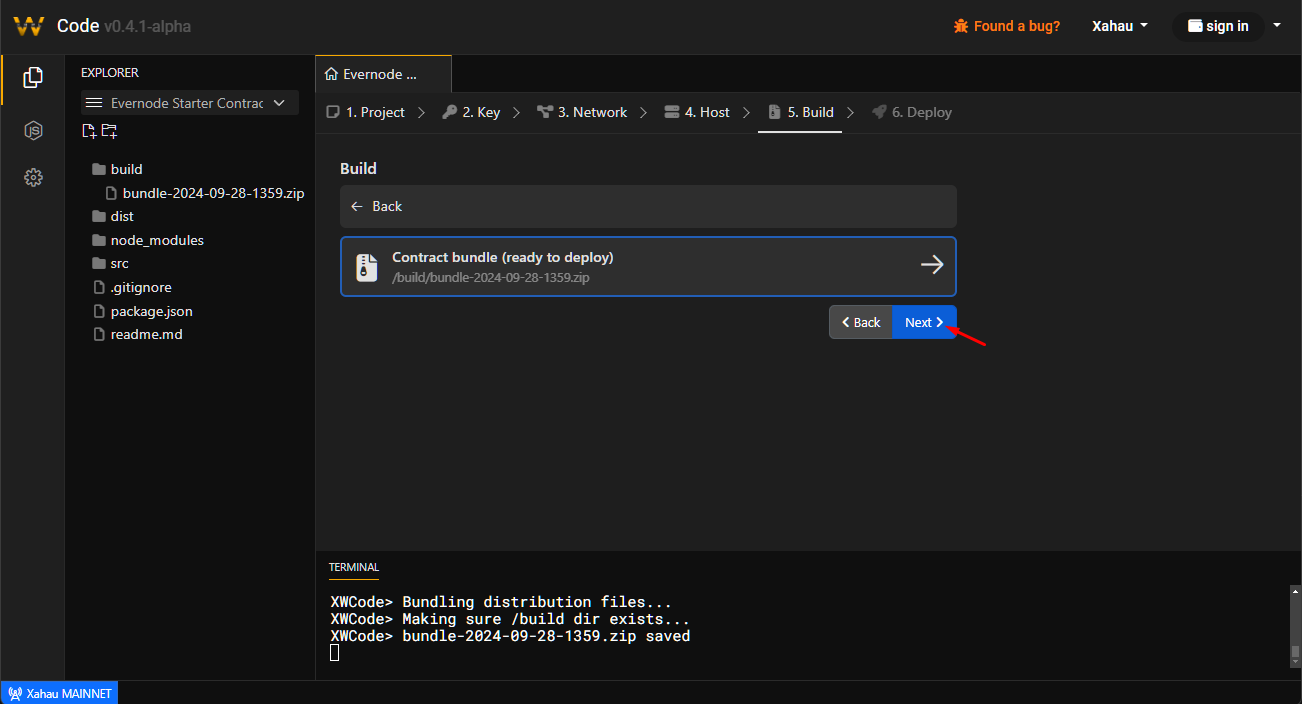The height and width of the screenshot is (704, 1302).
Task: Click the hamburger icon of project selector
Action: (94, 103)
